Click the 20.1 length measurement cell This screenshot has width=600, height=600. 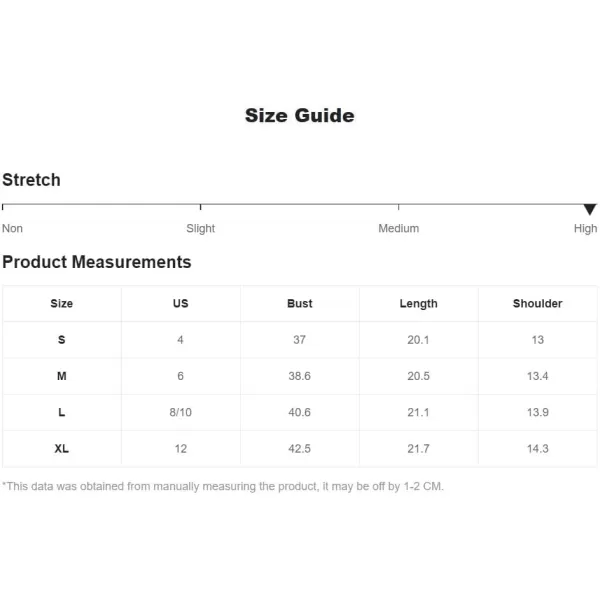coord(418,340)
